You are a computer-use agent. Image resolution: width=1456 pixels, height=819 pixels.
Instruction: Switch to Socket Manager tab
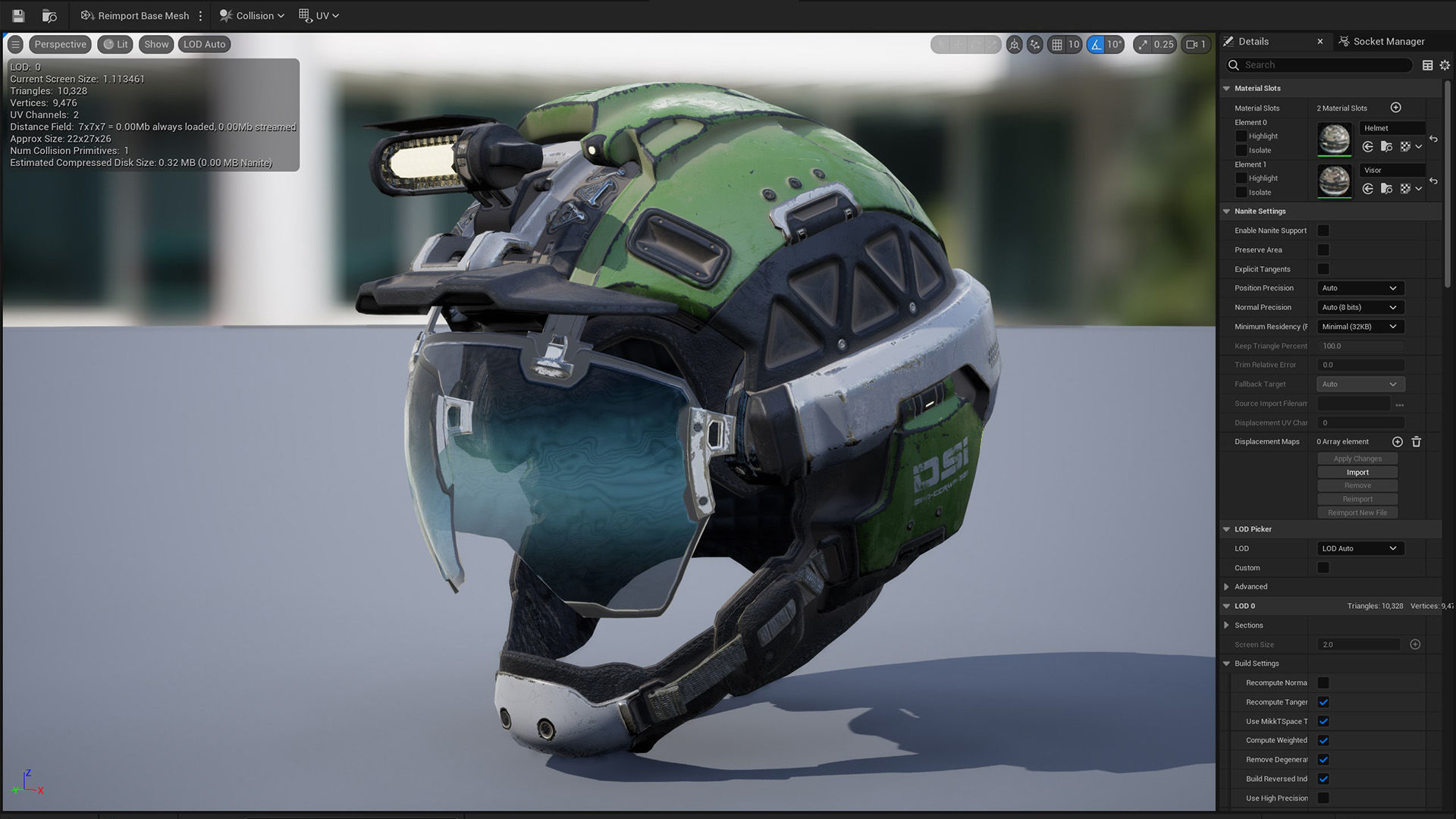click(1381, 42)
